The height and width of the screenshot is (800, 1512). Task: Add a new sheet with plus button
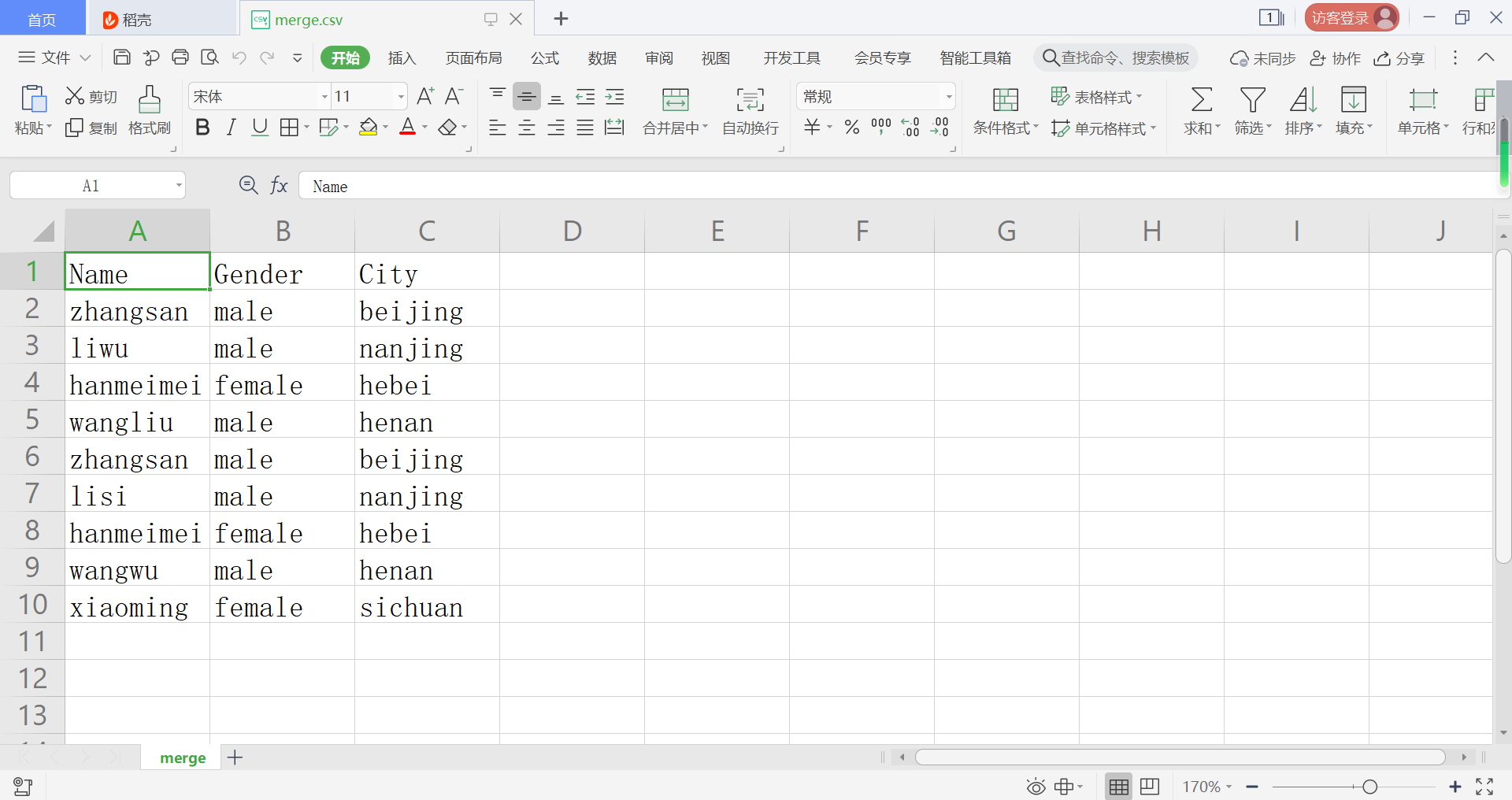(x=235, y=757)
